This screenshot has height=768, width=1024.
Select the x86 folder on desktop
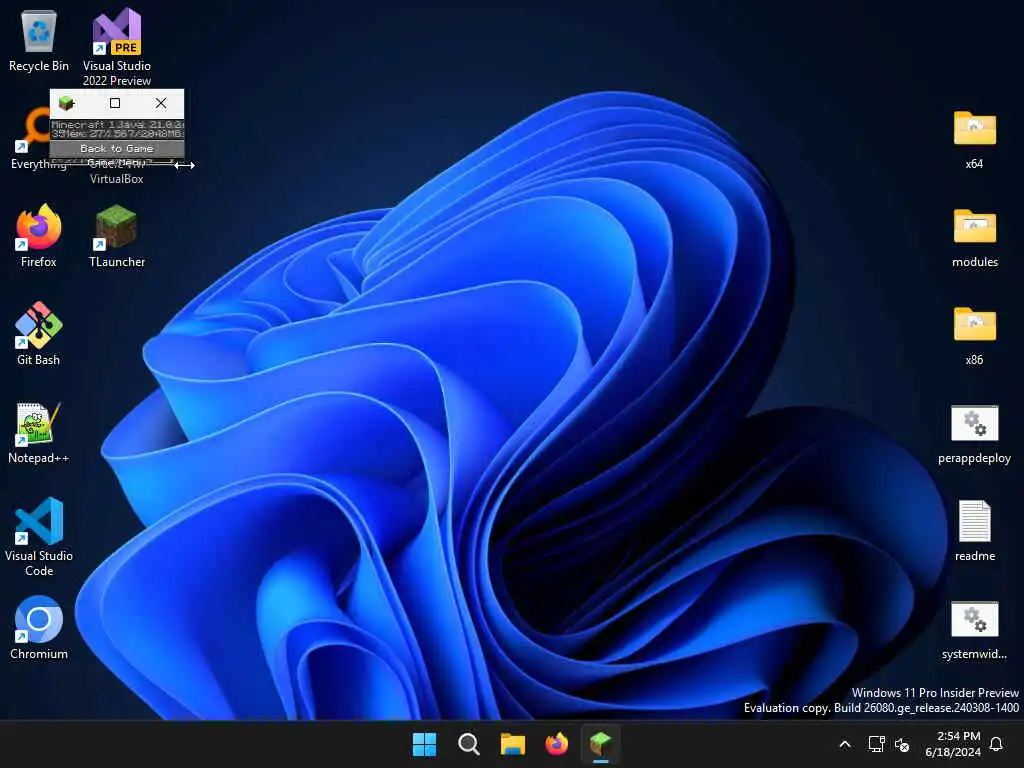click(x=974, y=336)
